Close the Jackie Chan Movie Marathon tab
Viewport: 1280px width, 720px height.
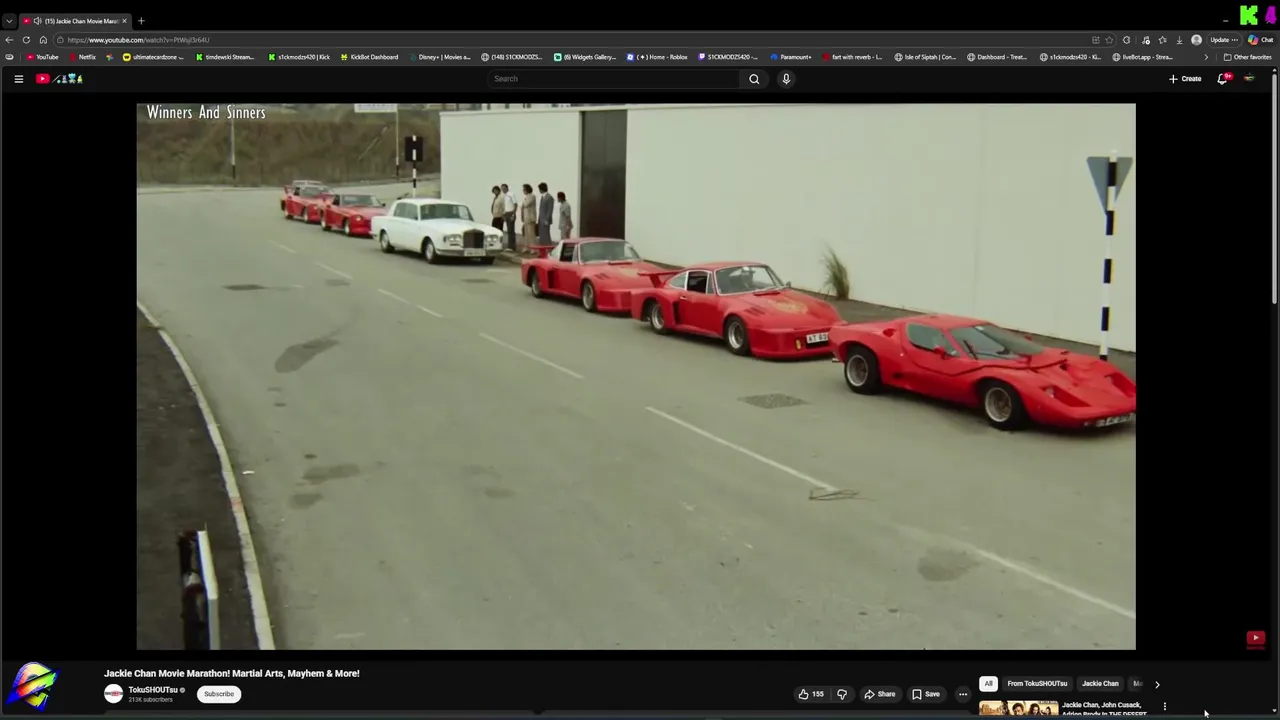click(125, 21)
